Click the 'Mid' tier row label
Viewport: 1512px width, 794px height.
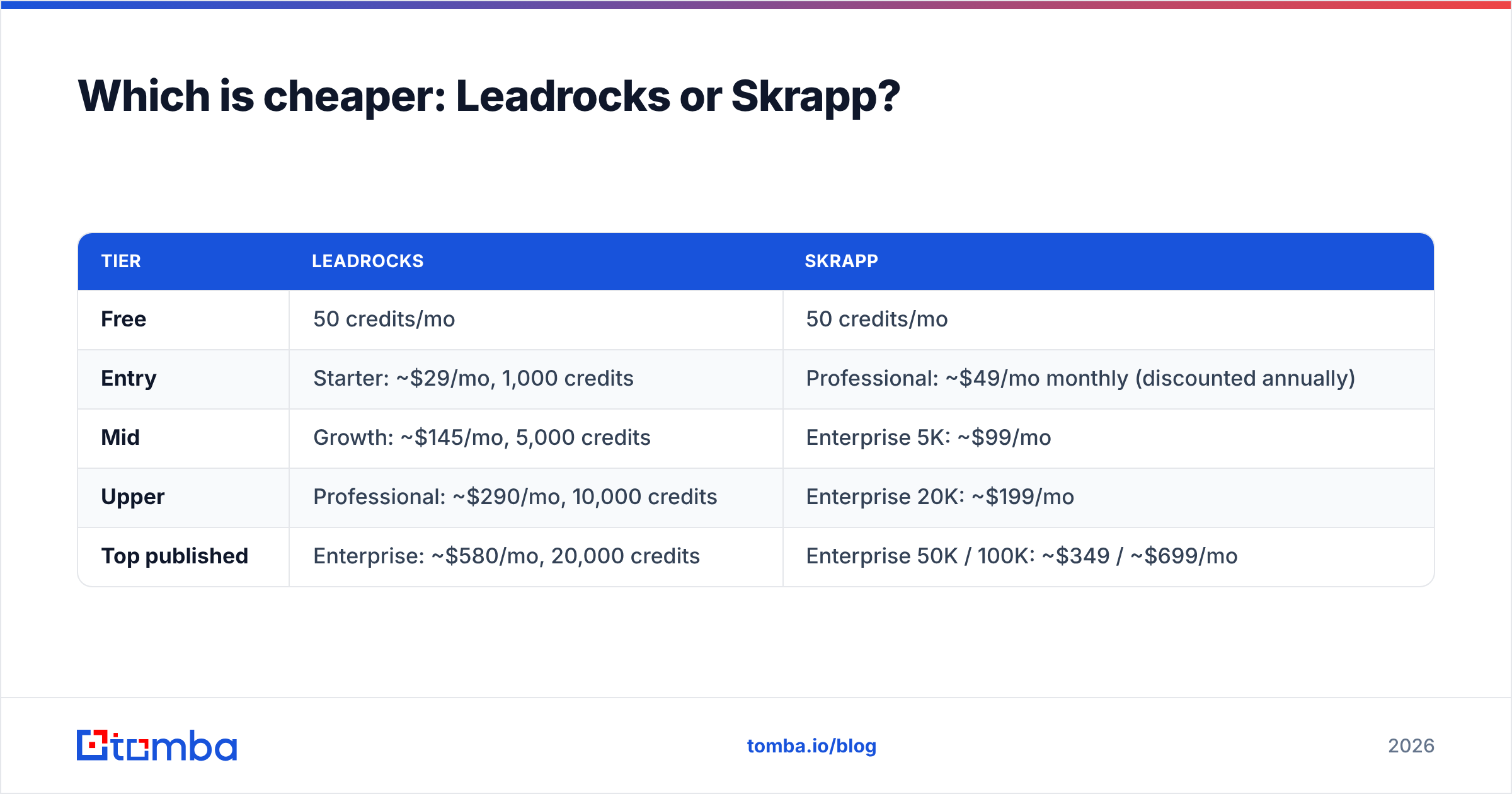click(x=120, y=437)
